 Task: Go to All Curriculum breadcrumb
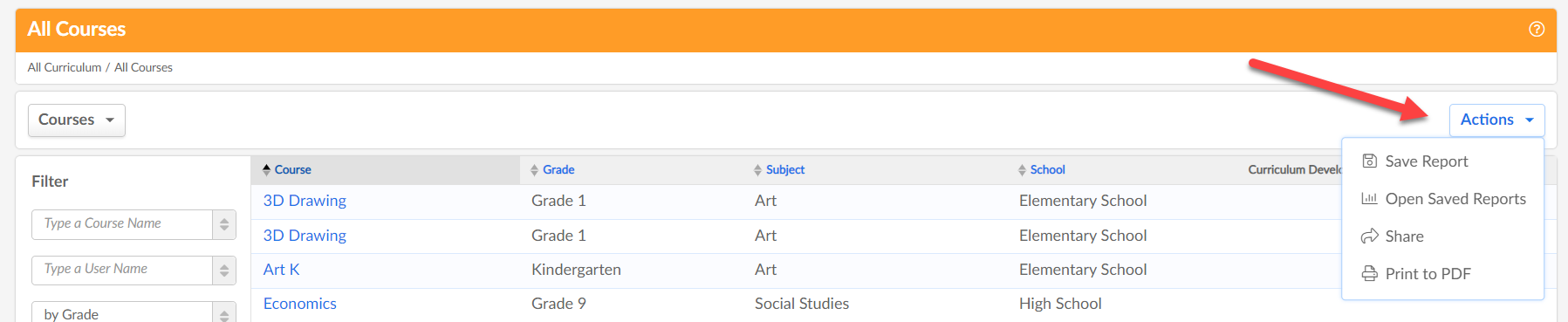coord(65,67)
